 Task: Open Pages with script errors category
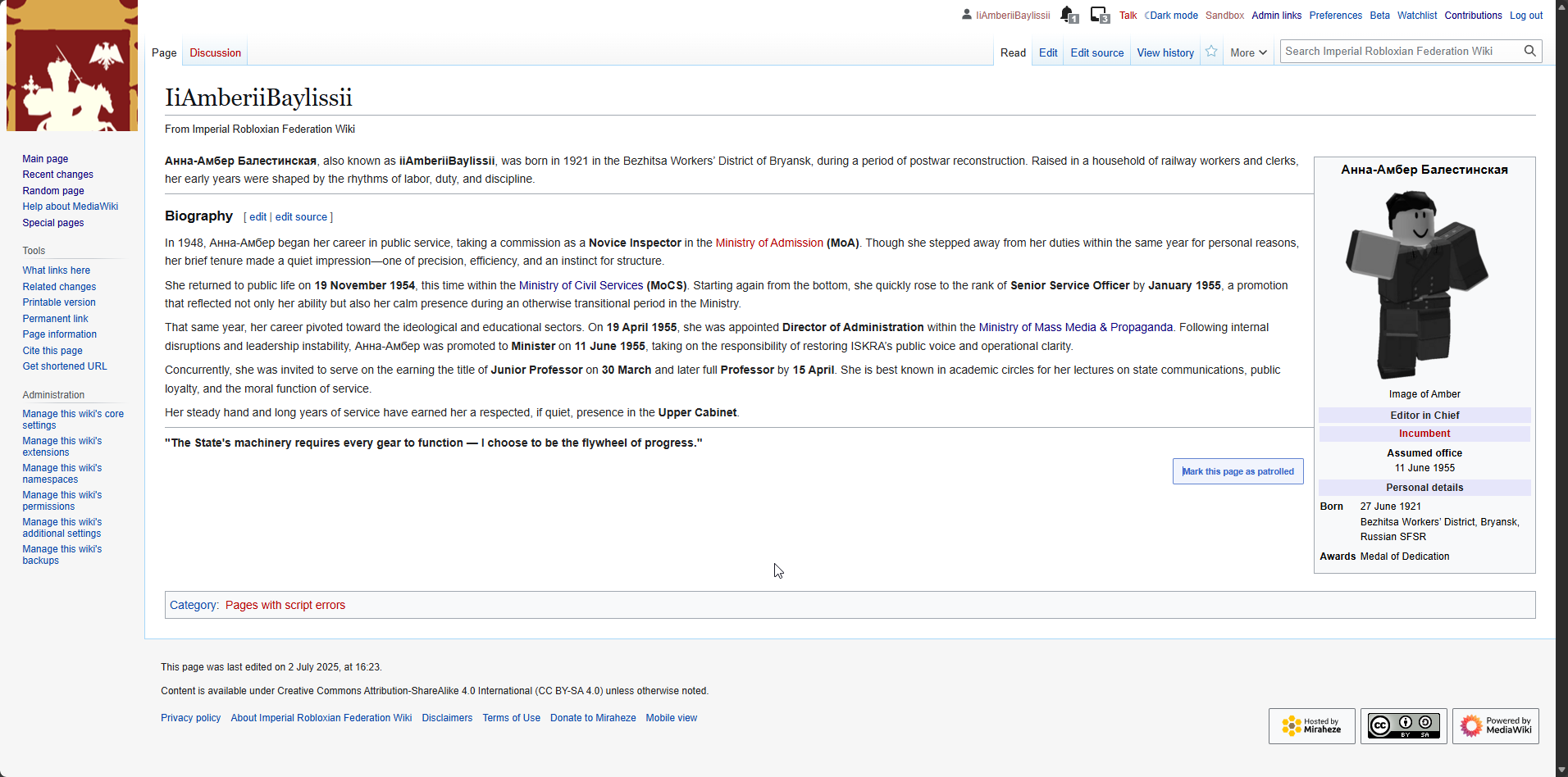coord(285,605)
